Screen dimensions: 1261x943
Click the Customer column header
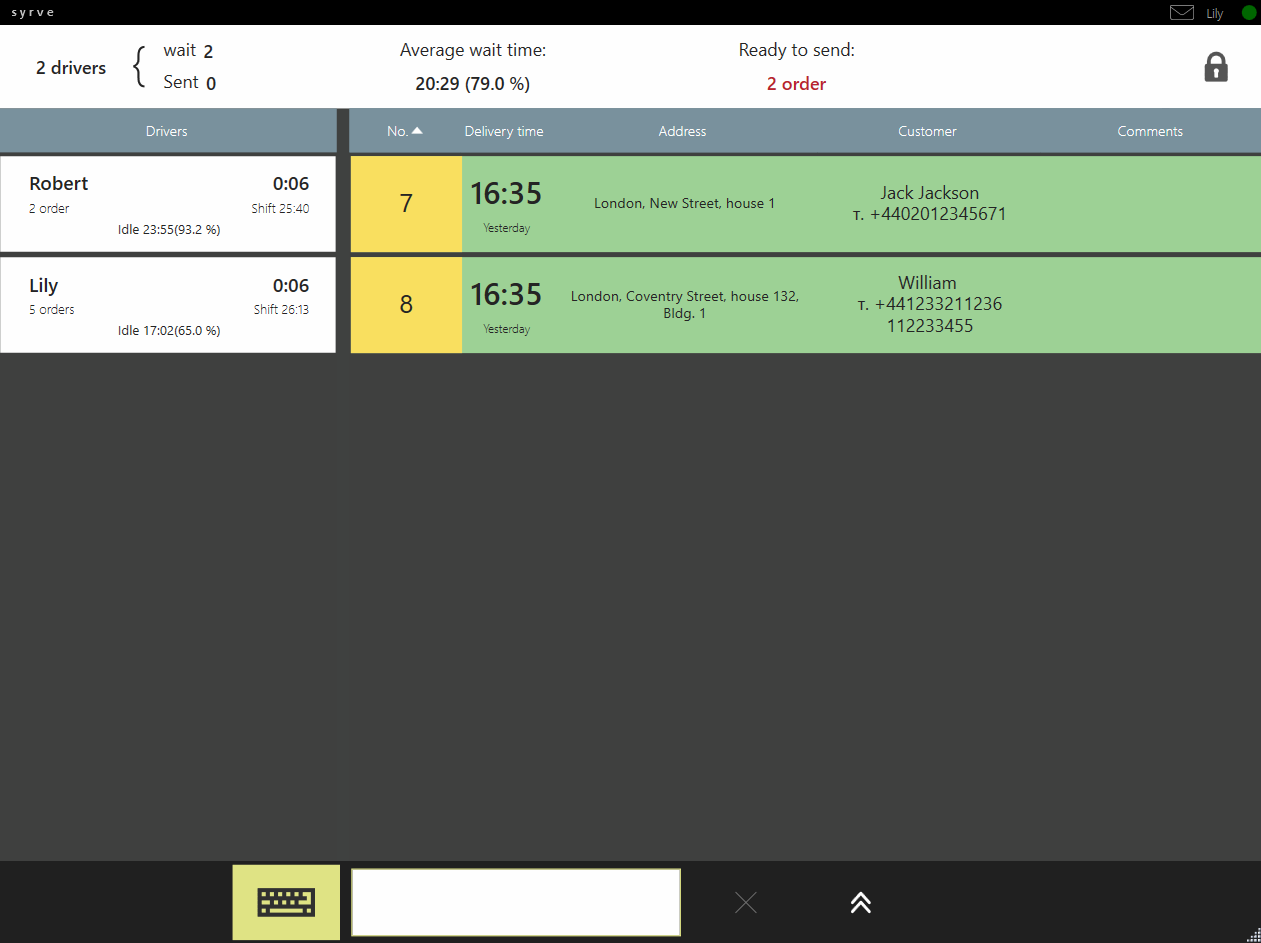pos(927,131)
